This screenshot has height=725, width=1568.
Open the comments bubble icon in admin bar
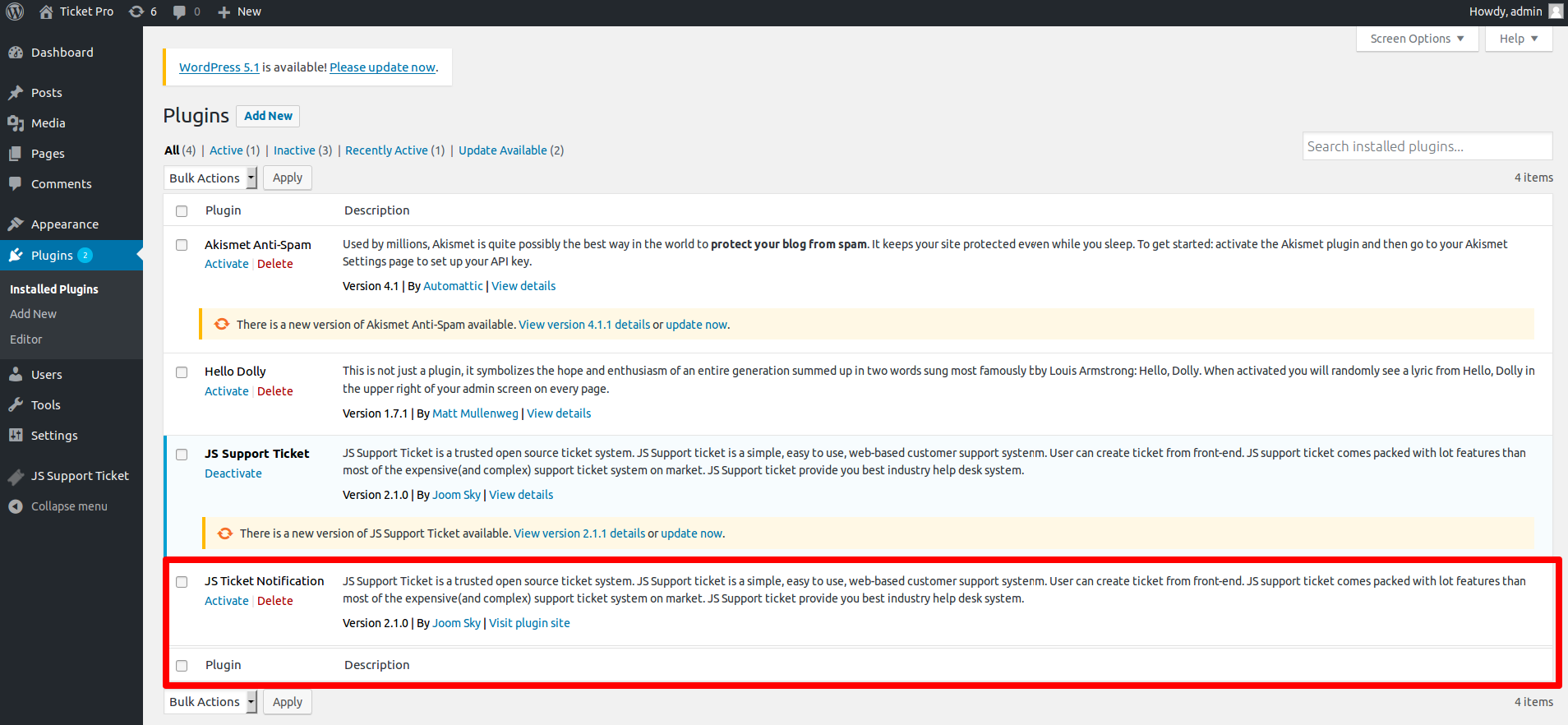(179, 12)
